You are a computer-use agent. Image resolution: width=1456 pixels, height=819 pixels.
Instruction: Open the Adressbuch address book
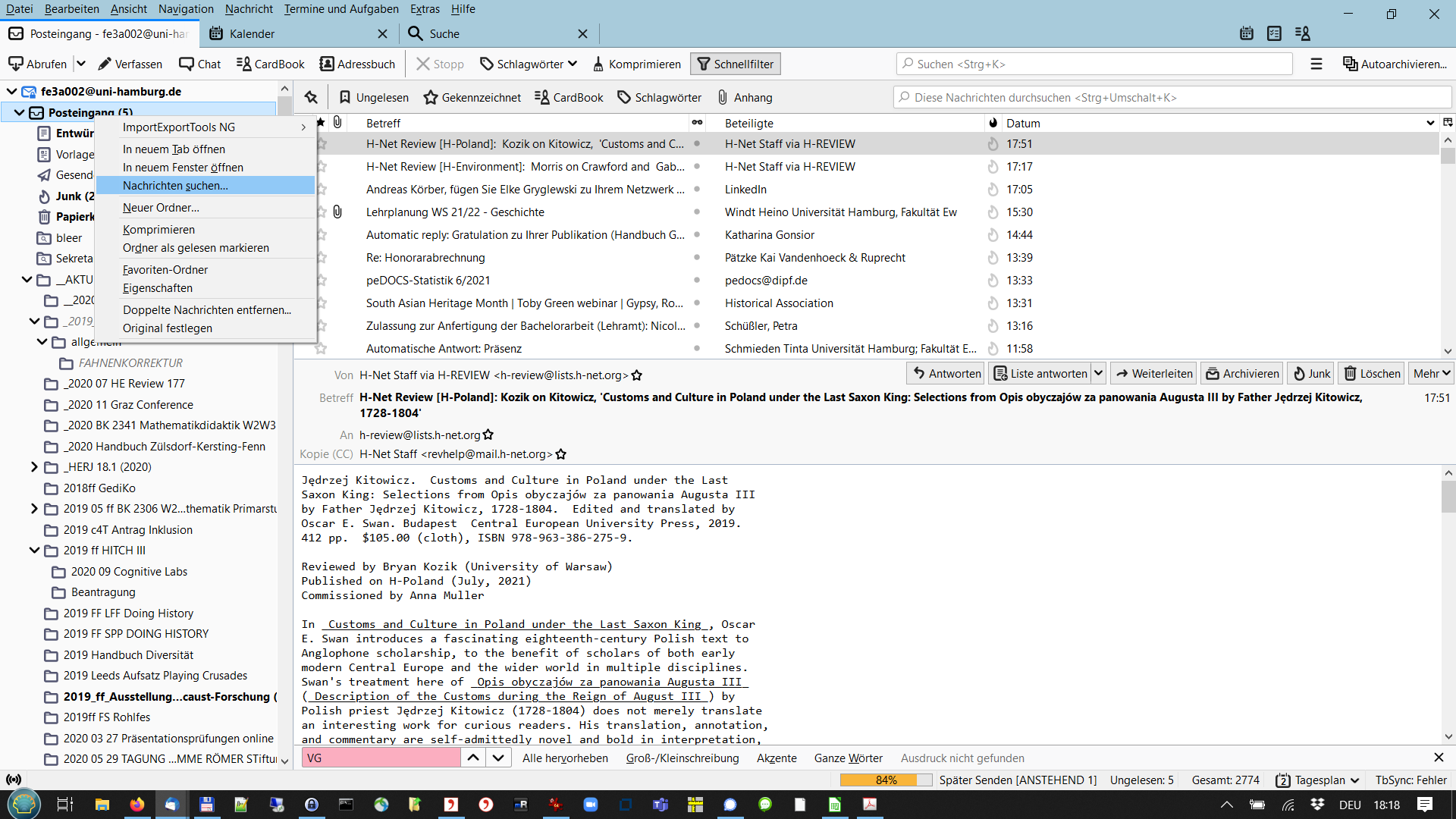[357, 64]
